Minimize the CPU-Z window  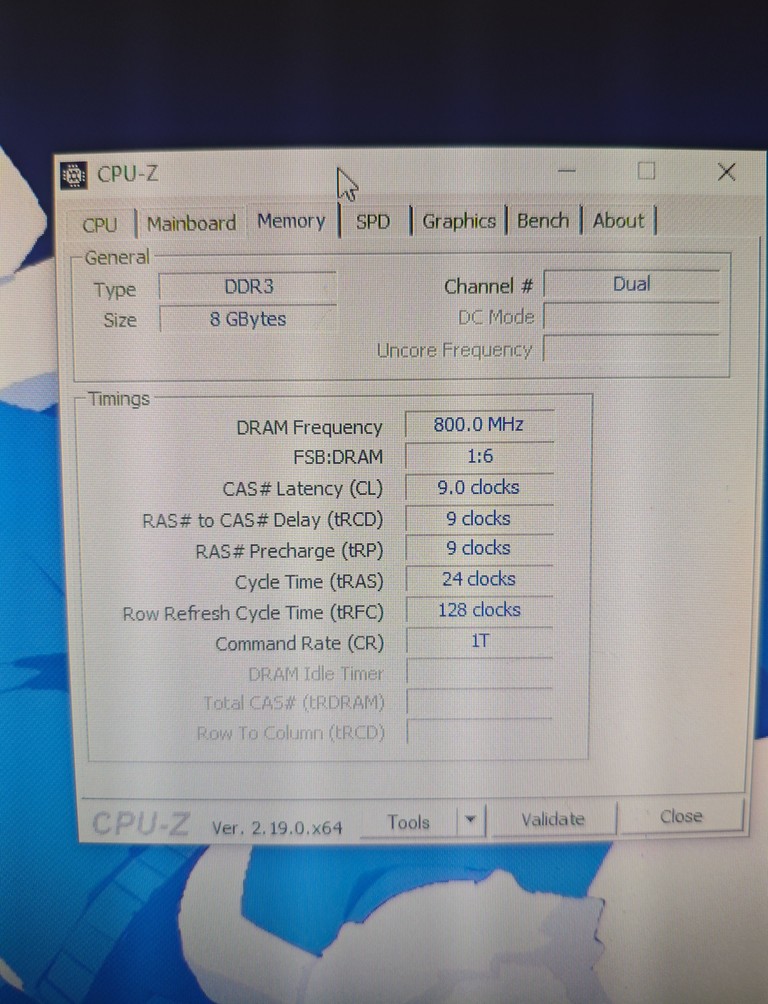click(x=567, y=171)
